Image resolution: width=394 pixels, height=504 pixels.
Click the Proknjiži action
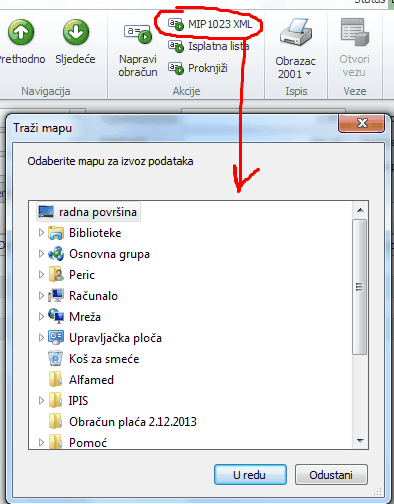click(x=198, y=68)
